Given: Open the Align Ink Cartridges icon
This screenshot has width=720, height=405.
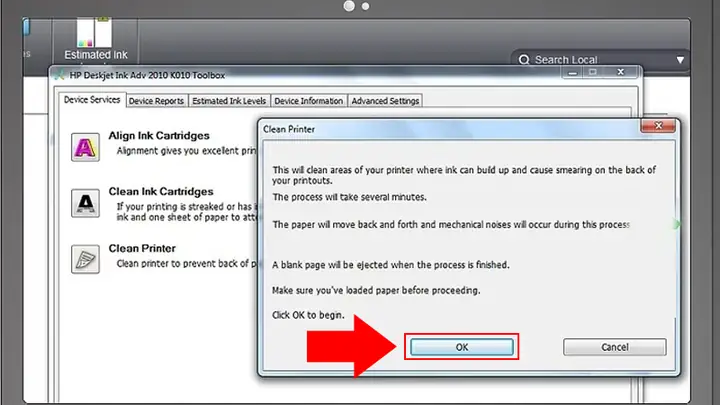Looking at the screenshot, I should (x=85, y=147).
